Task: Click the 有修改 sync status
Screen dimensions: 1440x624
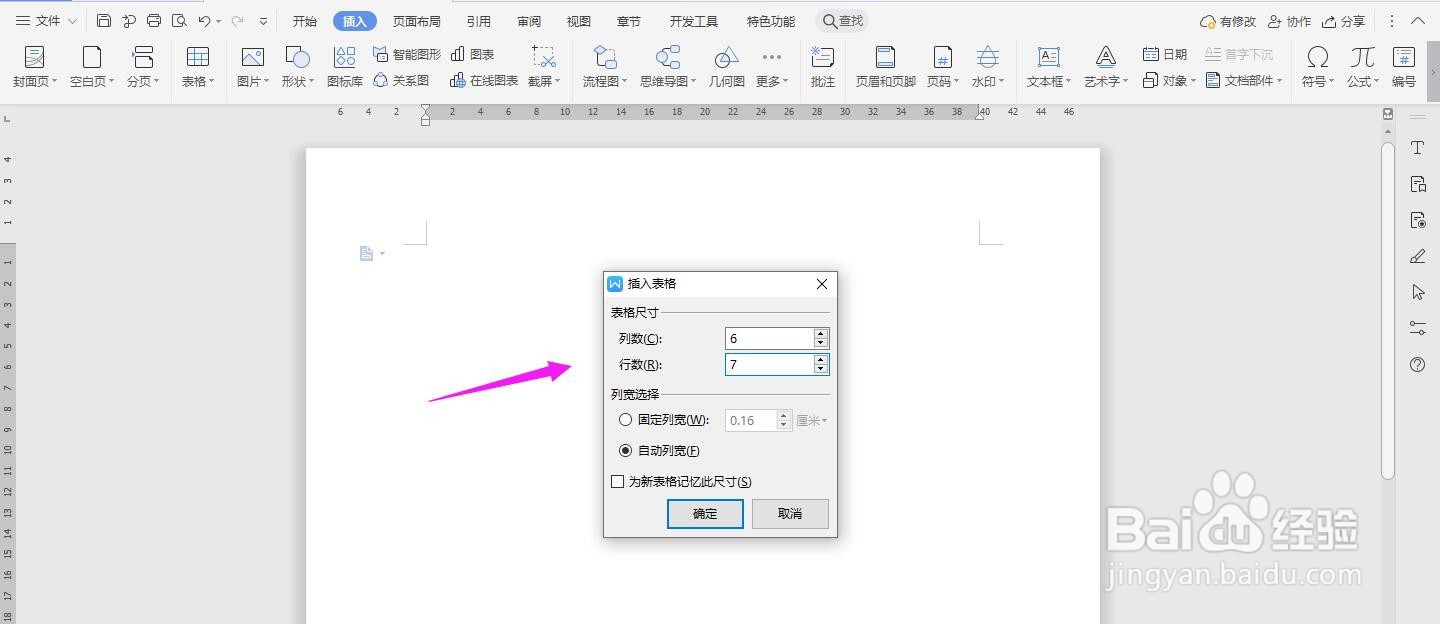Action: click(1228, 21)
